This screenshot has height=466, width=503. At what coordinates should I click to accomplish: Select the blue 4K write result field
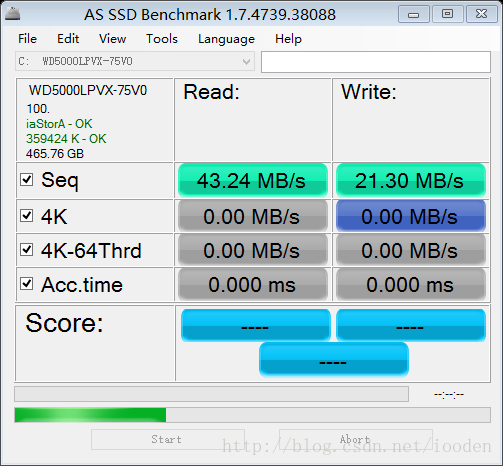411,216
